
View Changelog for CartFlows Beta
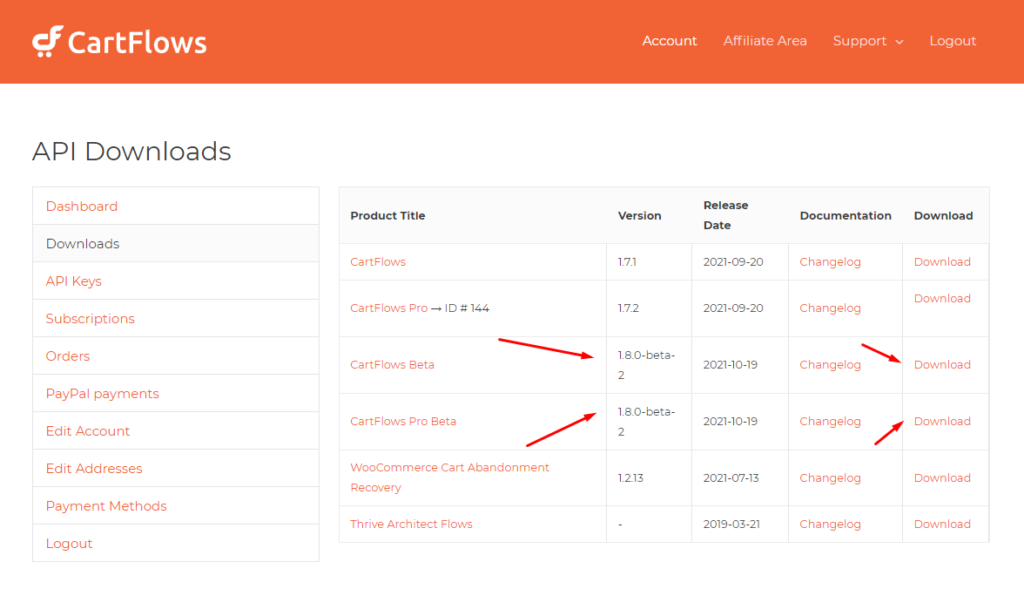tap(830, 365)
